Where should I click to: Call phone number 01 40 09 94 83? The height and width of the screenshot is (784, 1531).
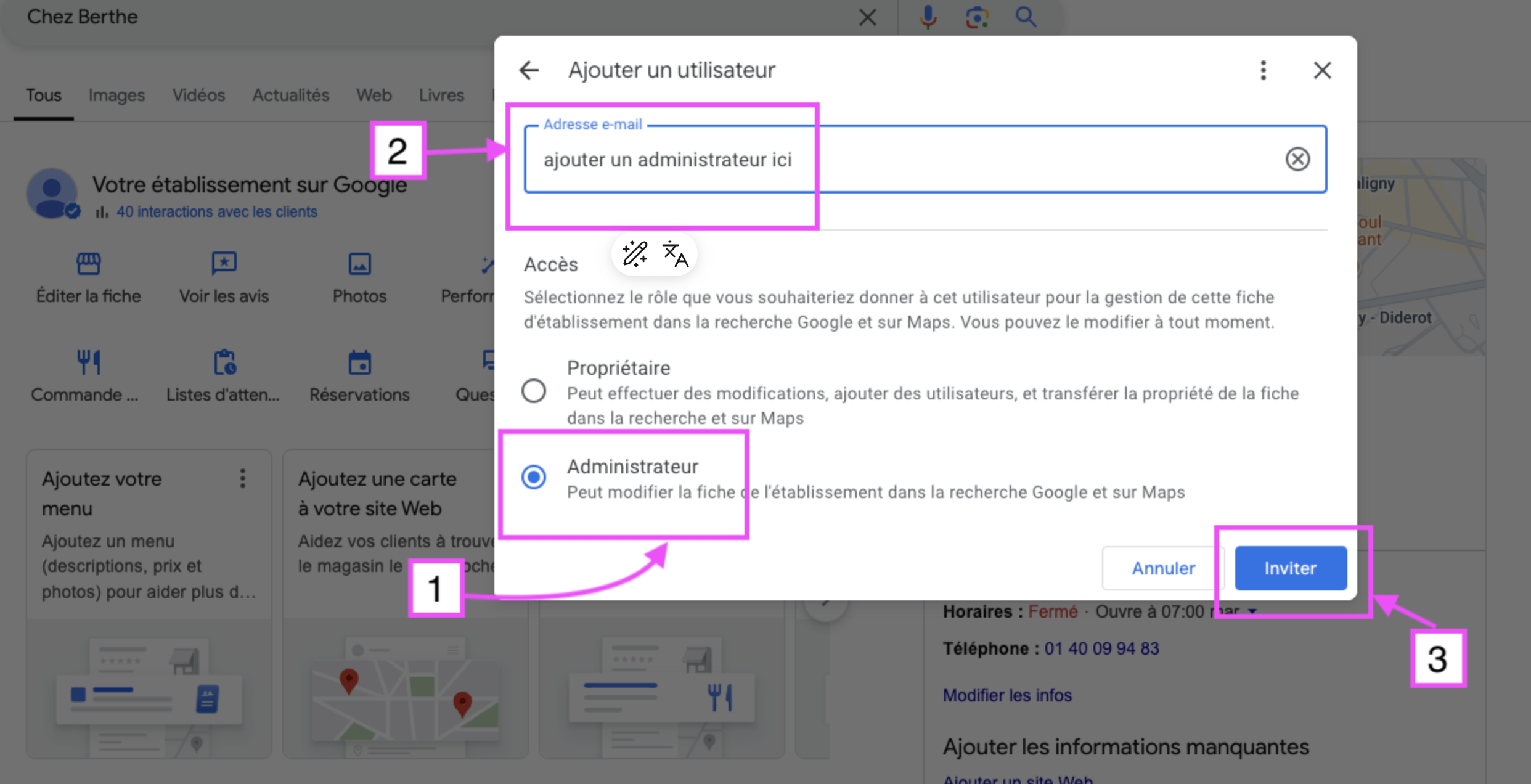tap(1101, 648)
